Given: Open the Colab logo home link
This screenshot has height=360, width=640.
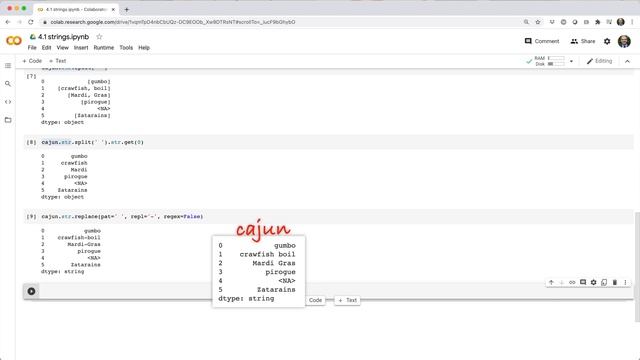Looking at the screenshot, I should tap(14, 41).
